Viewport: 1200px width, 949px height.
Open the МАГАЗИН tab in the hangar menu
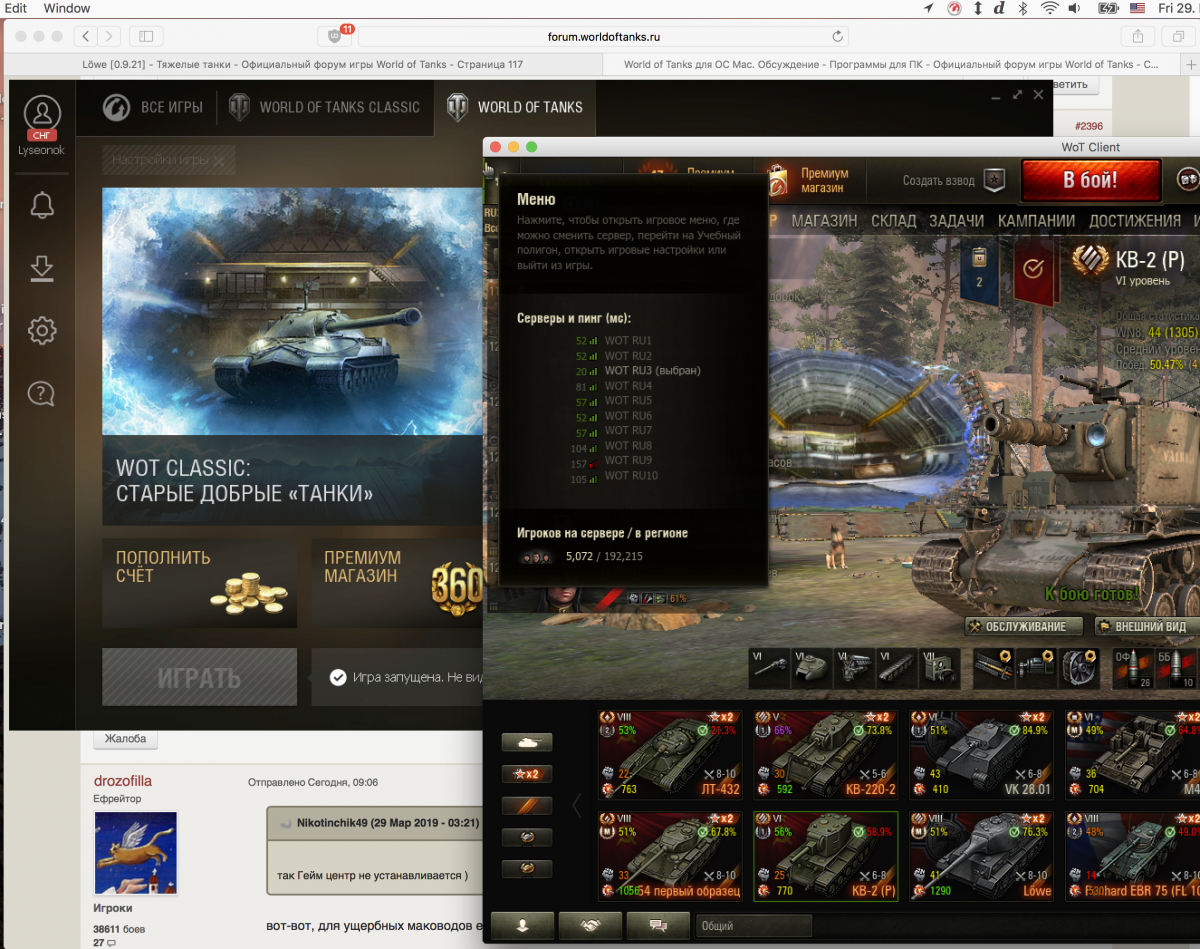point(824,221)
